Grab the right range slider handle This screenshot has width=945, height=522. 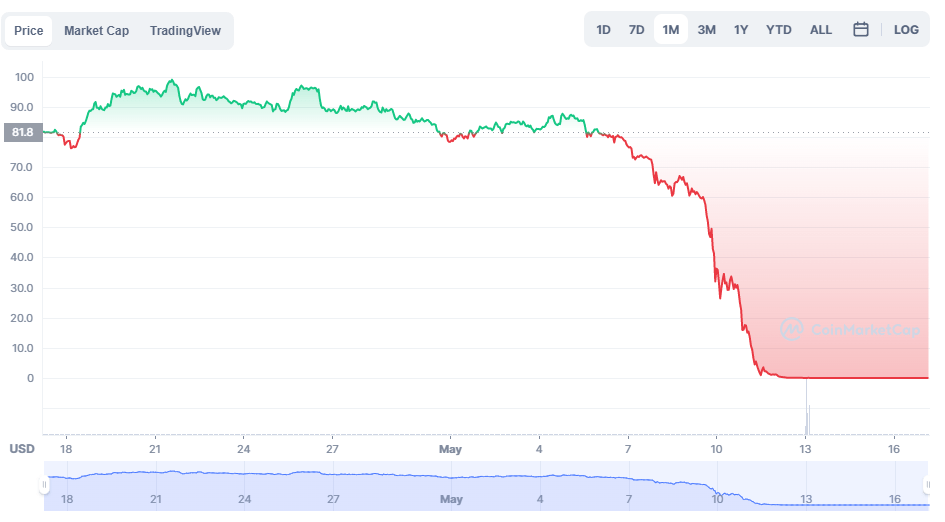tap(928, 485)
